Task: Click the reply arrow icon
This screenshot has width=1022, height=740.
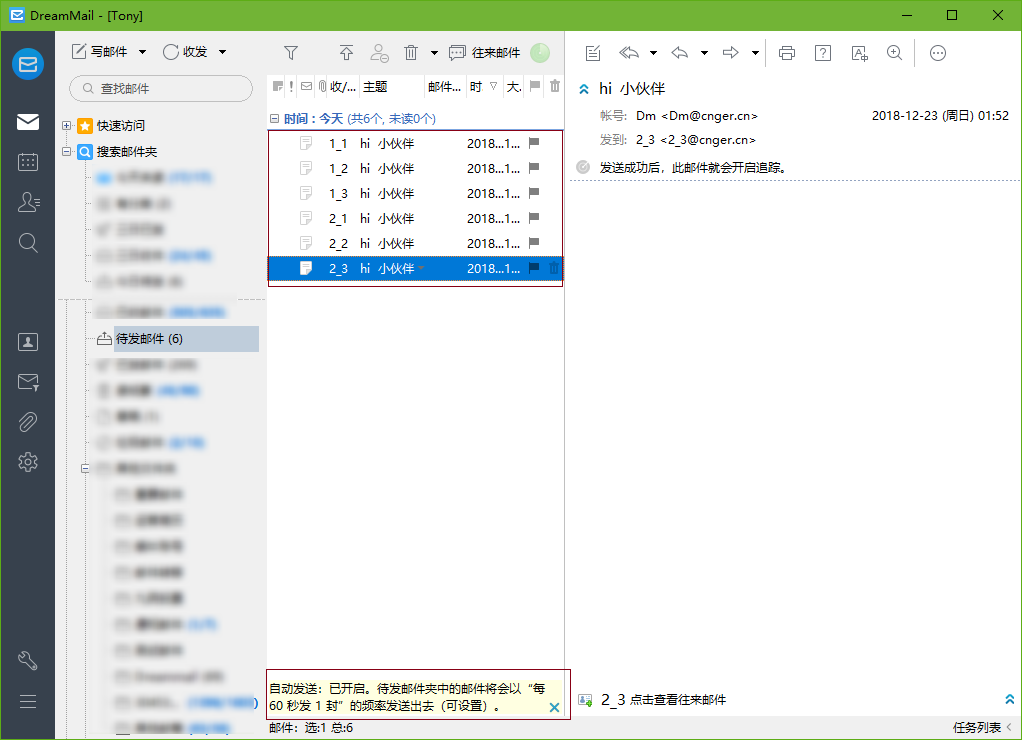Action: click(x=680, y=53)
